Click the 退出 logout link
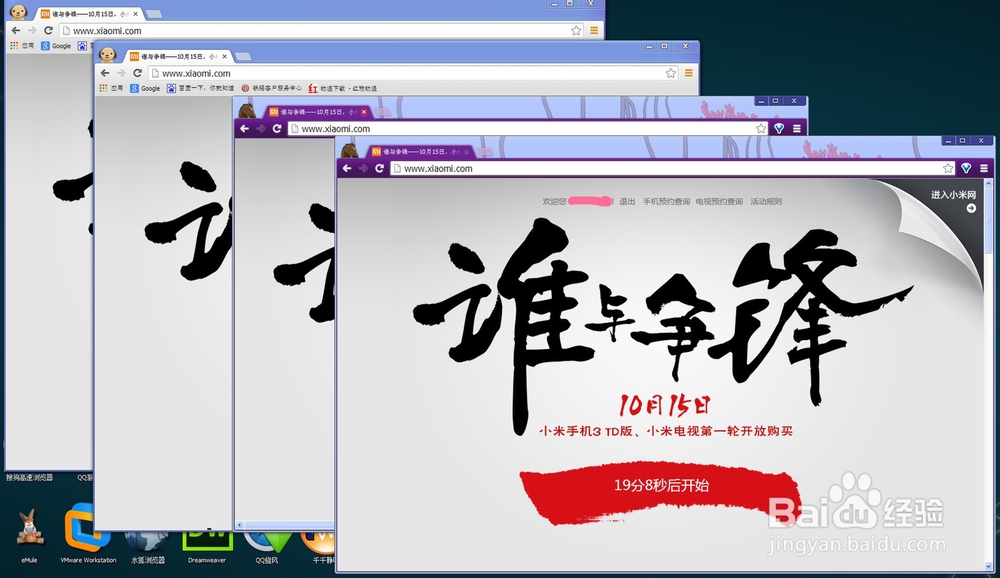Screen dimensions: 1000x578 tap(627, 202)
